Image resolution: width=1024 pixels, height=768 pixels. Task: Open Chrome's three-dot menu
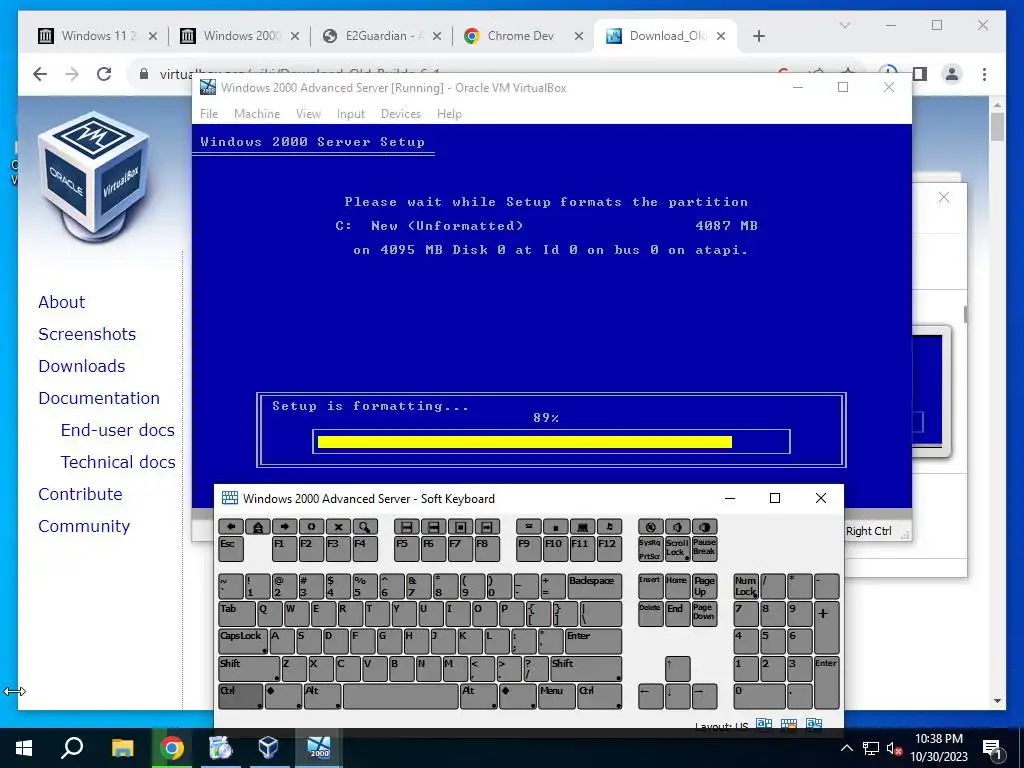point(984,74)
